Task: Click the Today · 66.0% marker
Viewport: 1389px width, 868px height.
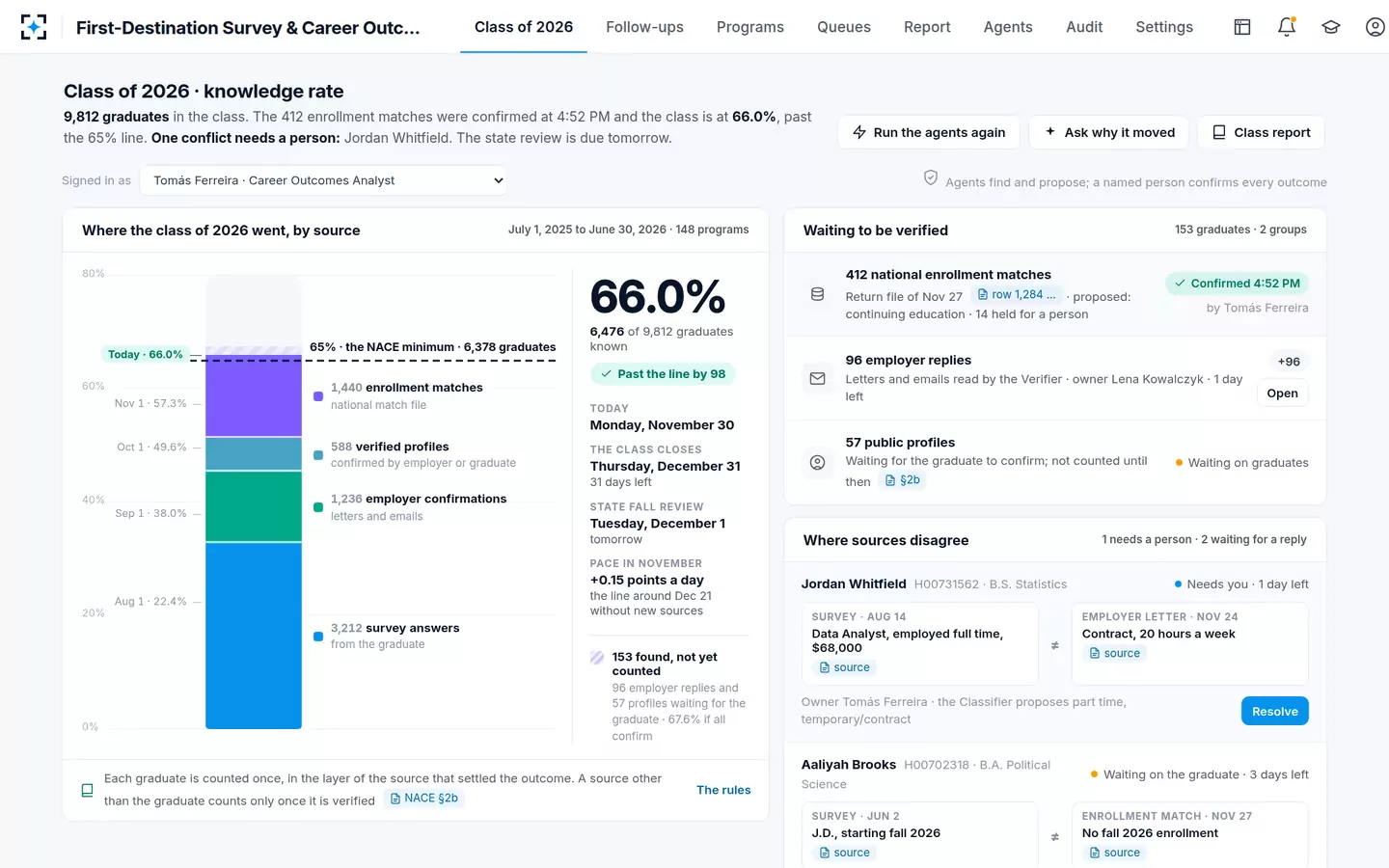Action: (x=145, y=355)
